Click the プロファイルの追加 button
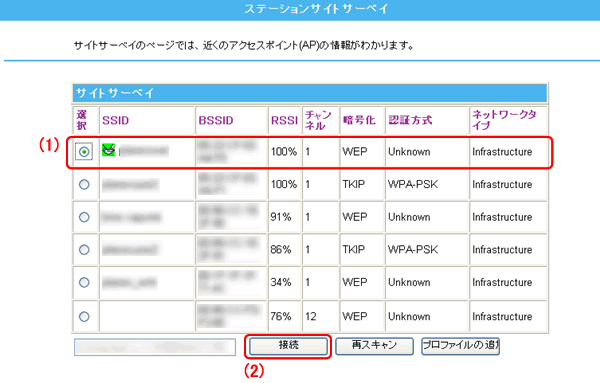Screen dimensions: 600x383 (x=460, y=346)
